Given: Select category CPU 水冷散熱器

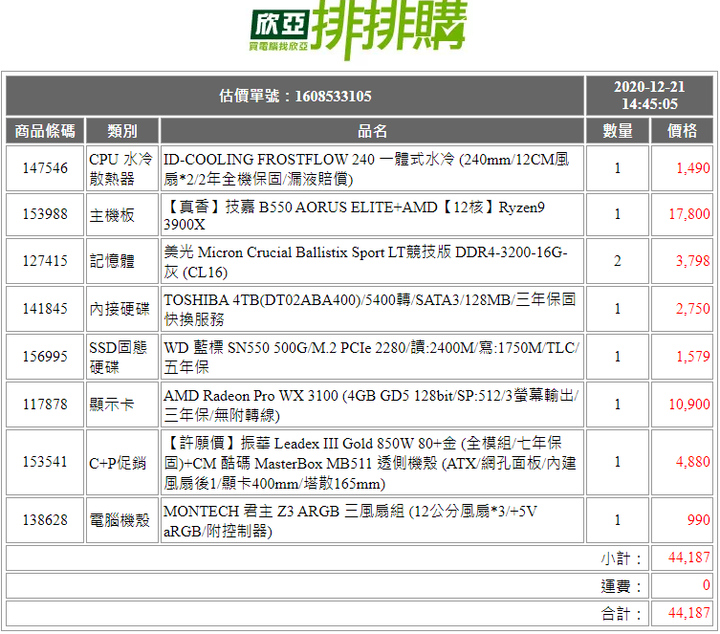Looking at the screenshot, I should pos(122,168).
